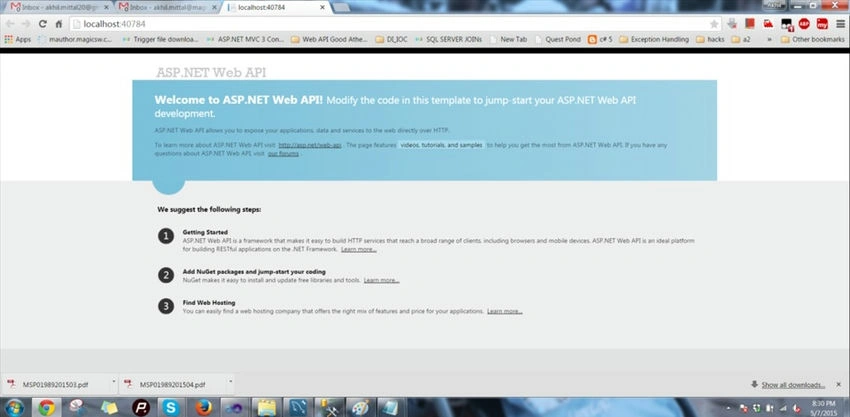Open the New Tab bookmark

click(x=508, y=40)
